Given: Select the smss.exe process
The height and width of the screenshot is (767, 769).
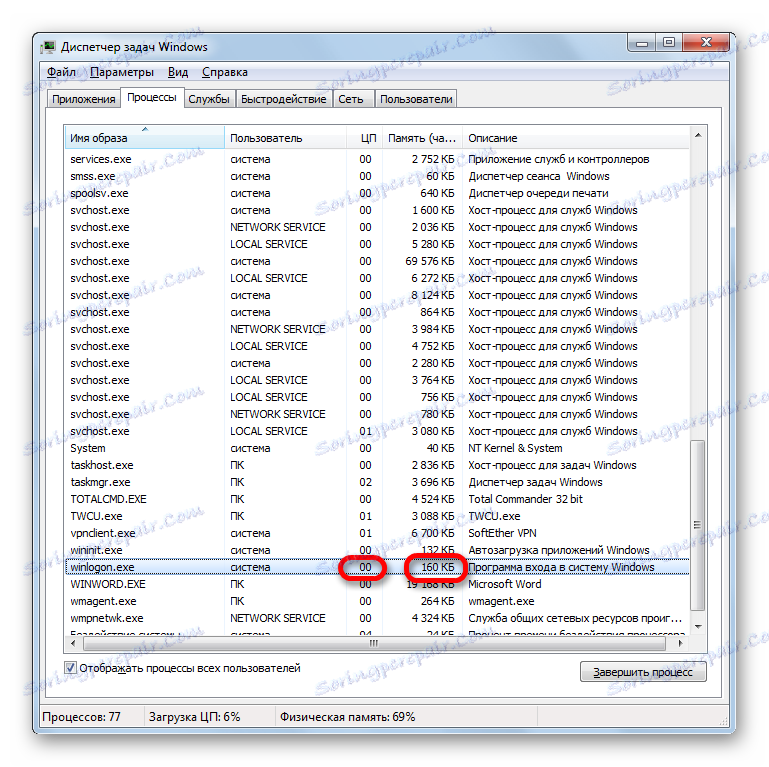Looking at the screenshot, I should 377,176.
